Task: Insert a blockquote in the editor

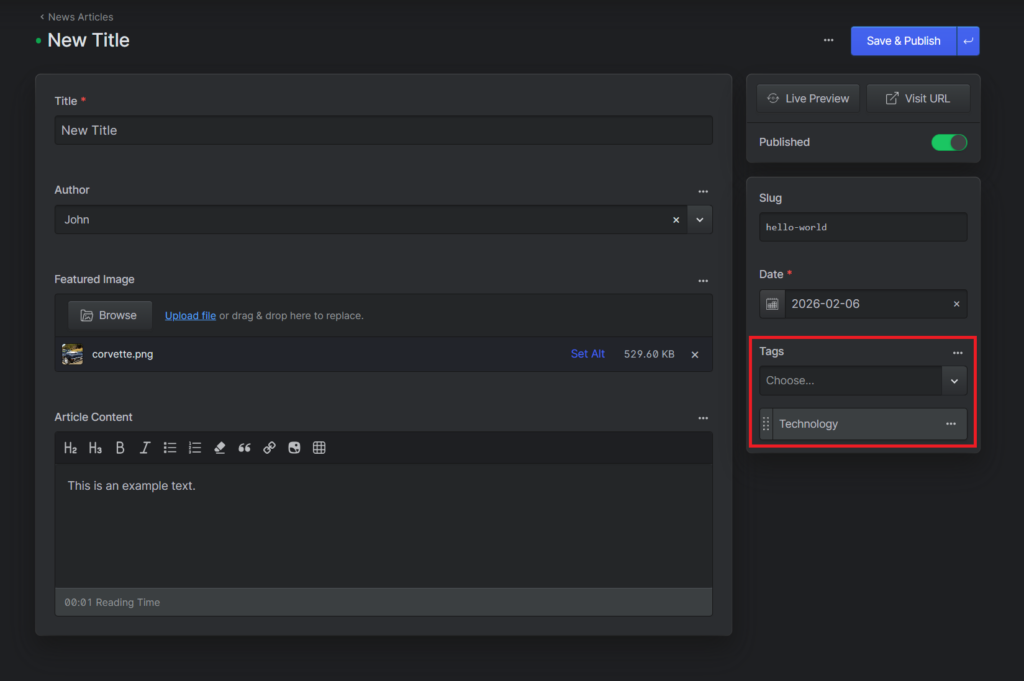Action: (x=244, y=448)
